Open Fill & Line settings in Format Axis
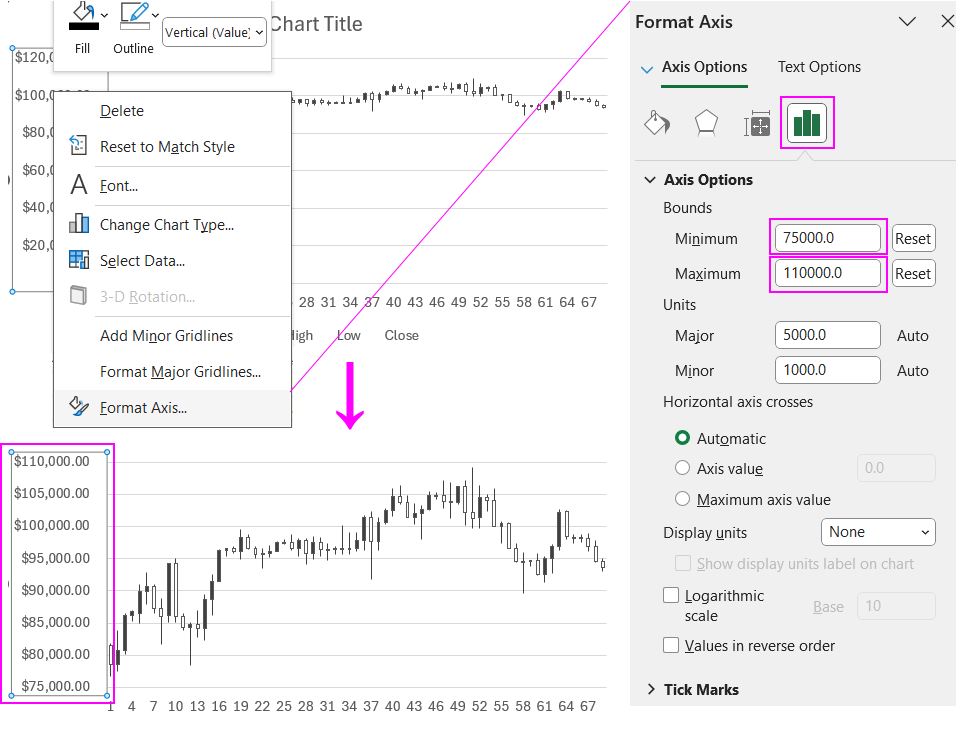 [x=657, y=124]
